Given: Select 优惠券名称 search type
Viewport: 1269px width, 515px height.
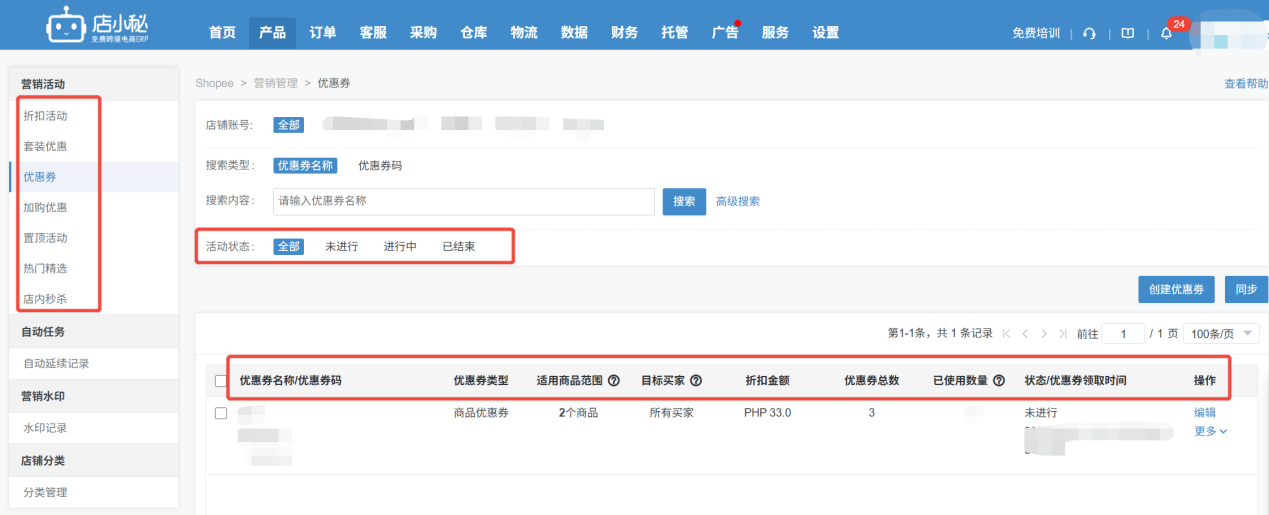Looking at the screenshot, I should tap(305, 166).
